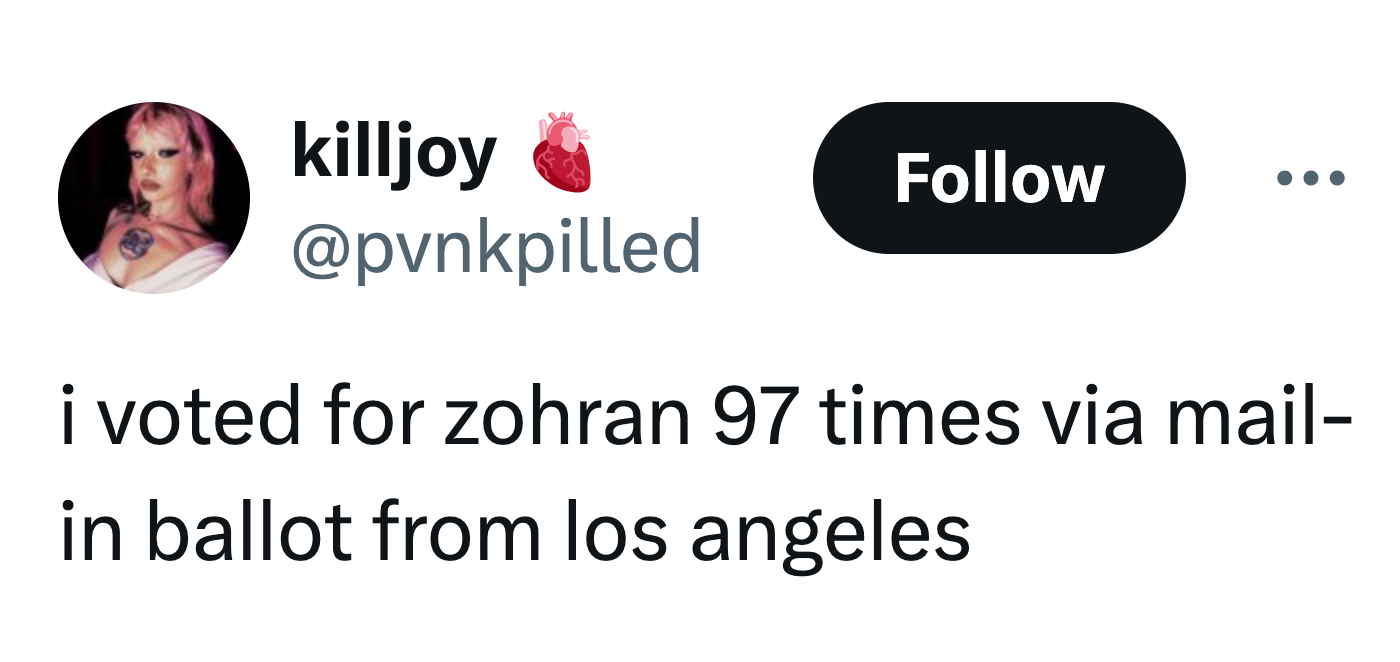Viewport: 1400px width, 662px height.
Task: Click the word "in" starting the second line
Action: [86, 532]
